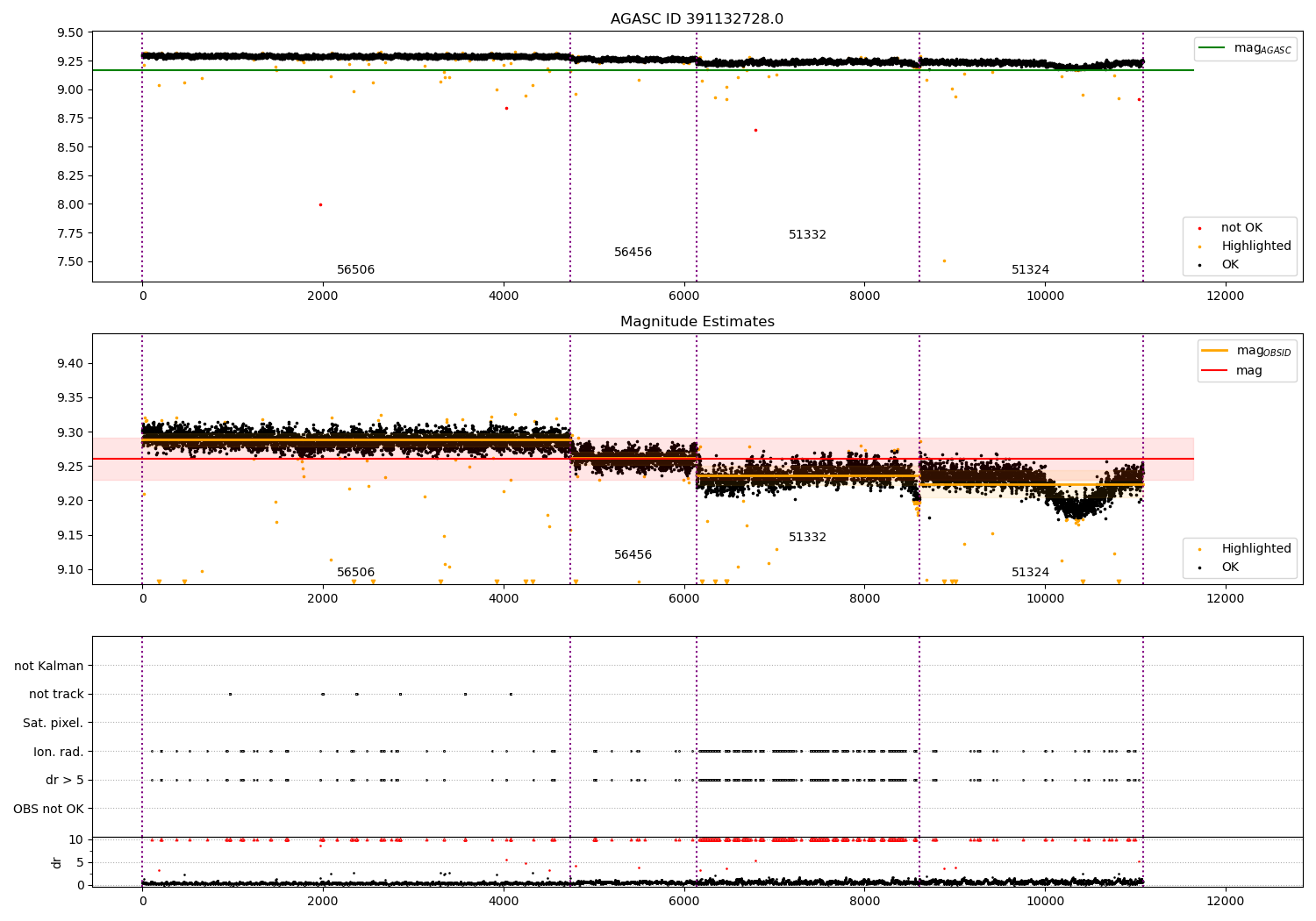
Task: Click the 9.10 tick on middle plot y-axis
Action: pos(69,569)
